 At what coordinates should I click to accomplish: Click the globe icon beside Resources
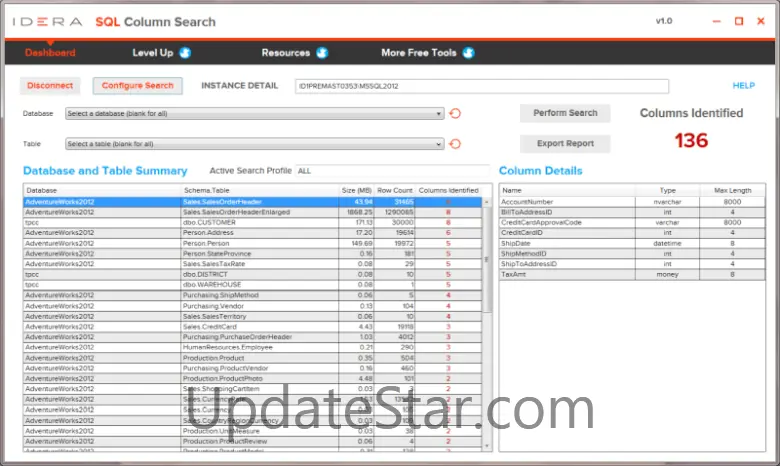coord(322,53)
